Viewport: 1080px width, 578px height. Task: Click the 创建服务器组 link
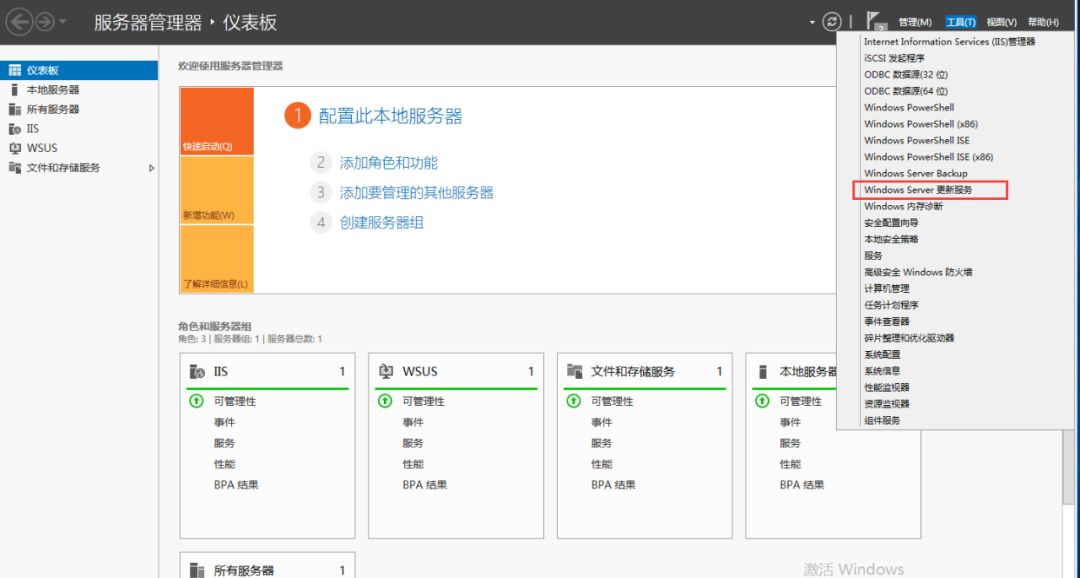point(382,223)
